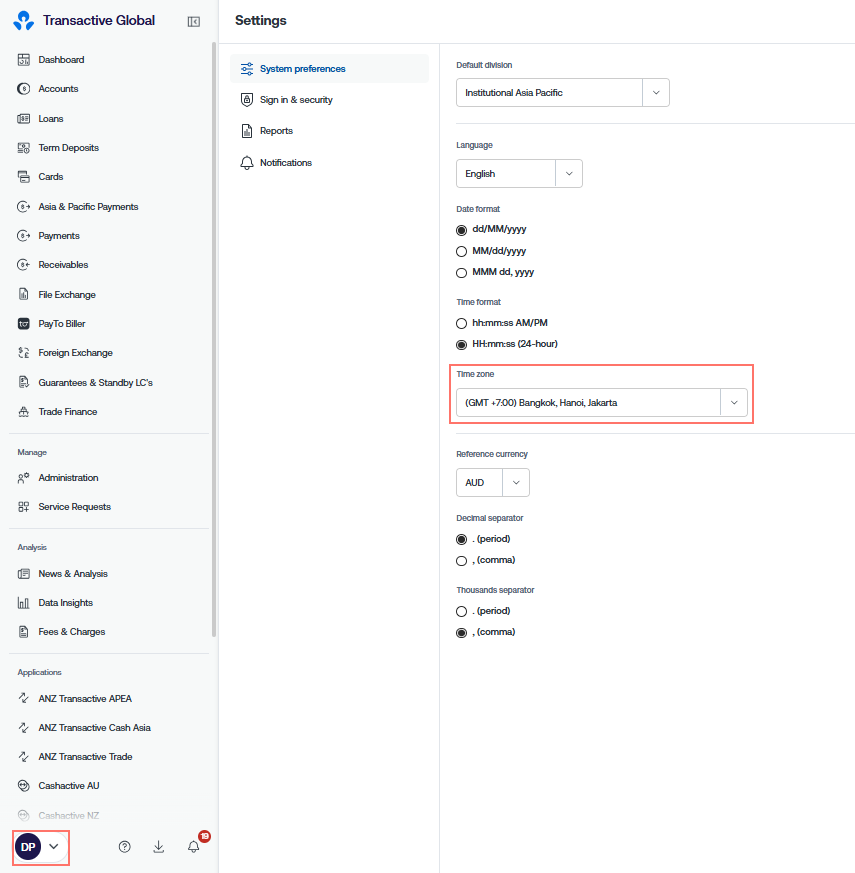
Task: Open the Time zone dropdown
Action: (602, 403)
